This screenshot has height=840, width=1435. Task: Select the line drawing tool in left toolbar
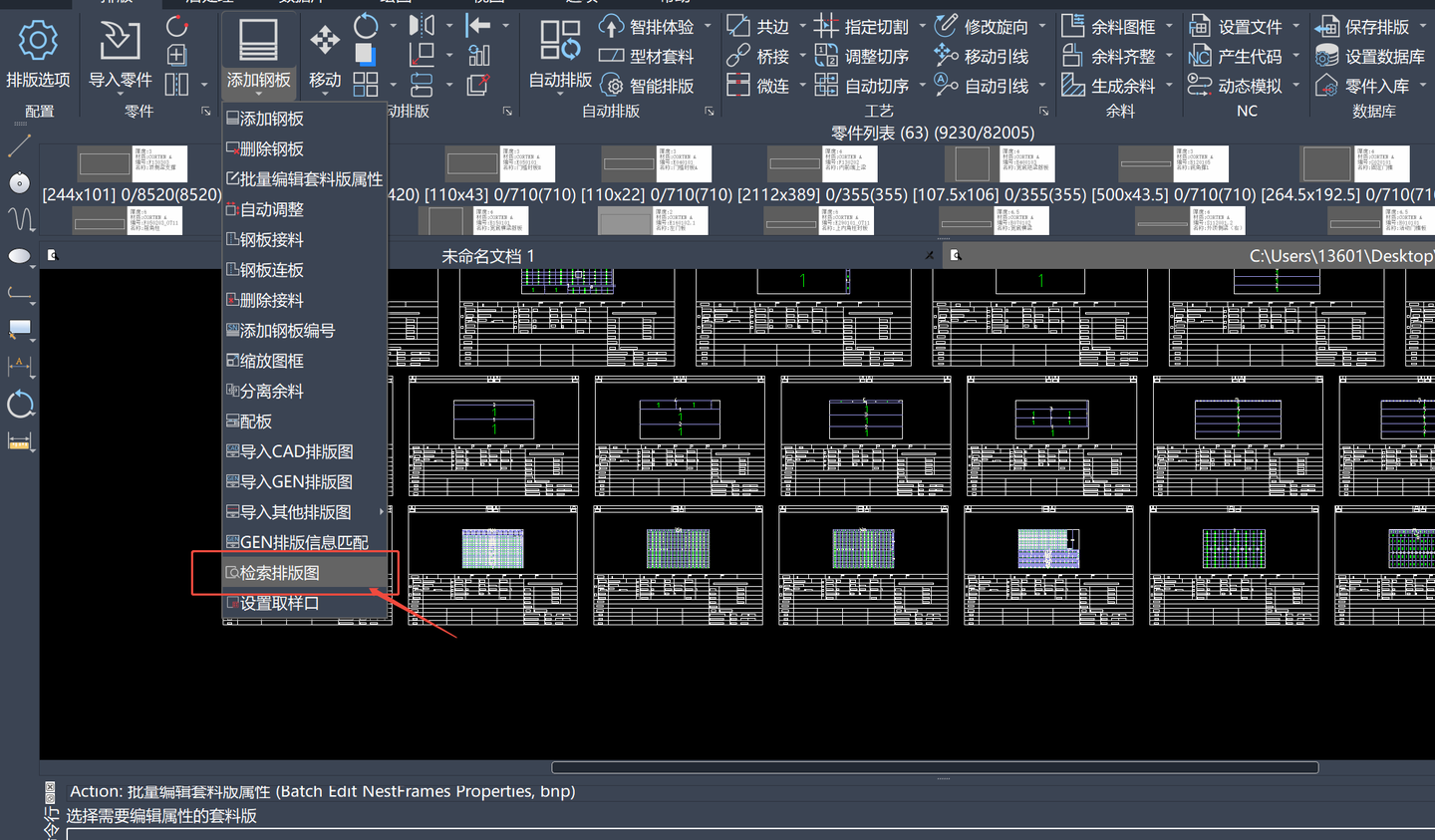19,145
